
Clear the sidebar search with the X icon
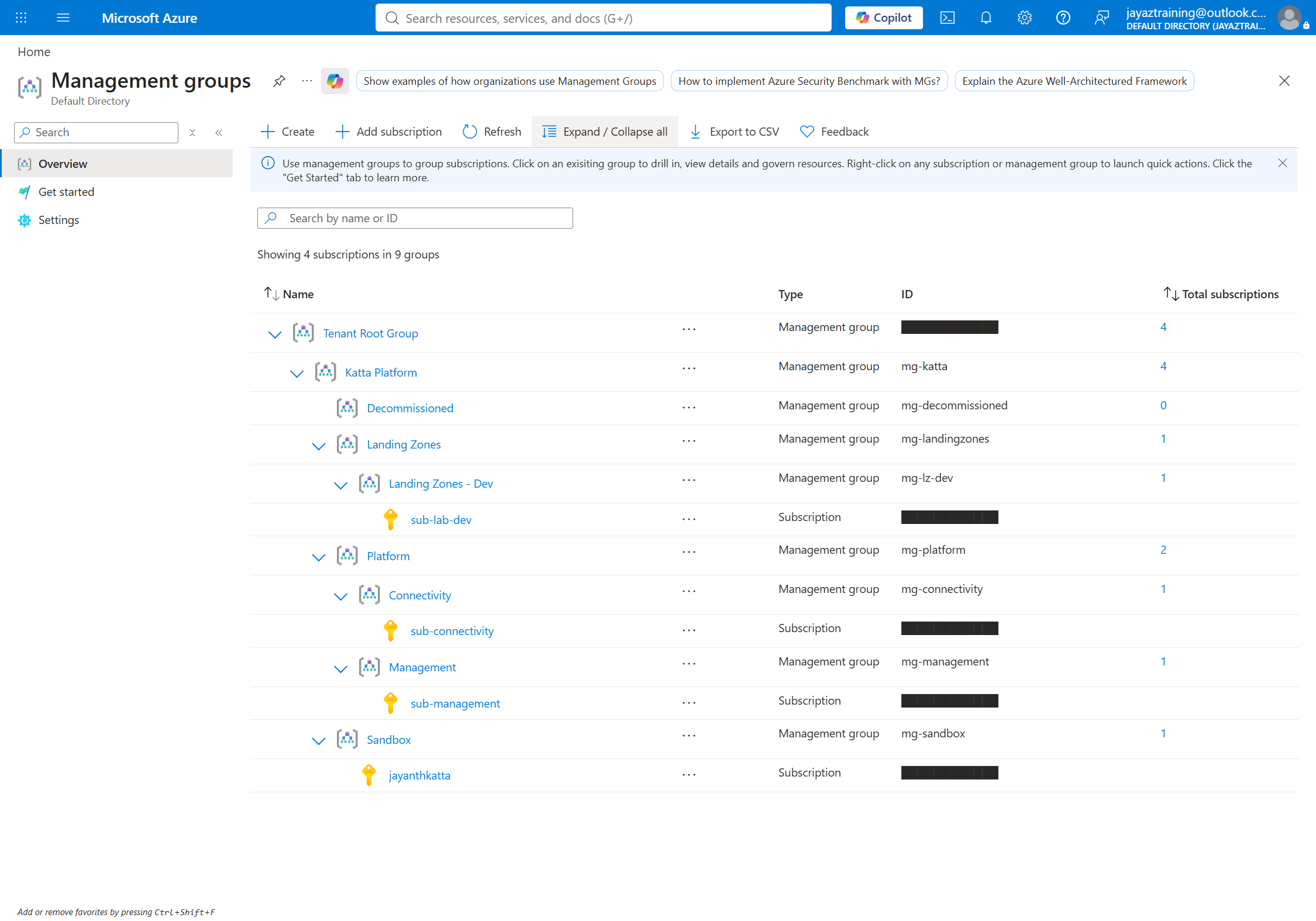[192, 133]
